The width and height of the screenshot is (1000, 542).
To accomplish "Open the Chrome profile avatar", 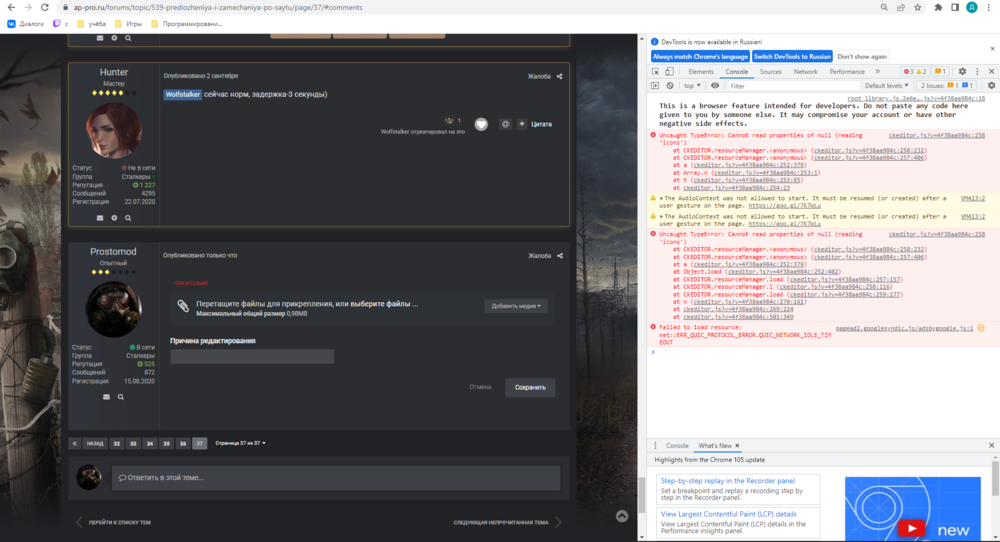I will pos(971,7).
